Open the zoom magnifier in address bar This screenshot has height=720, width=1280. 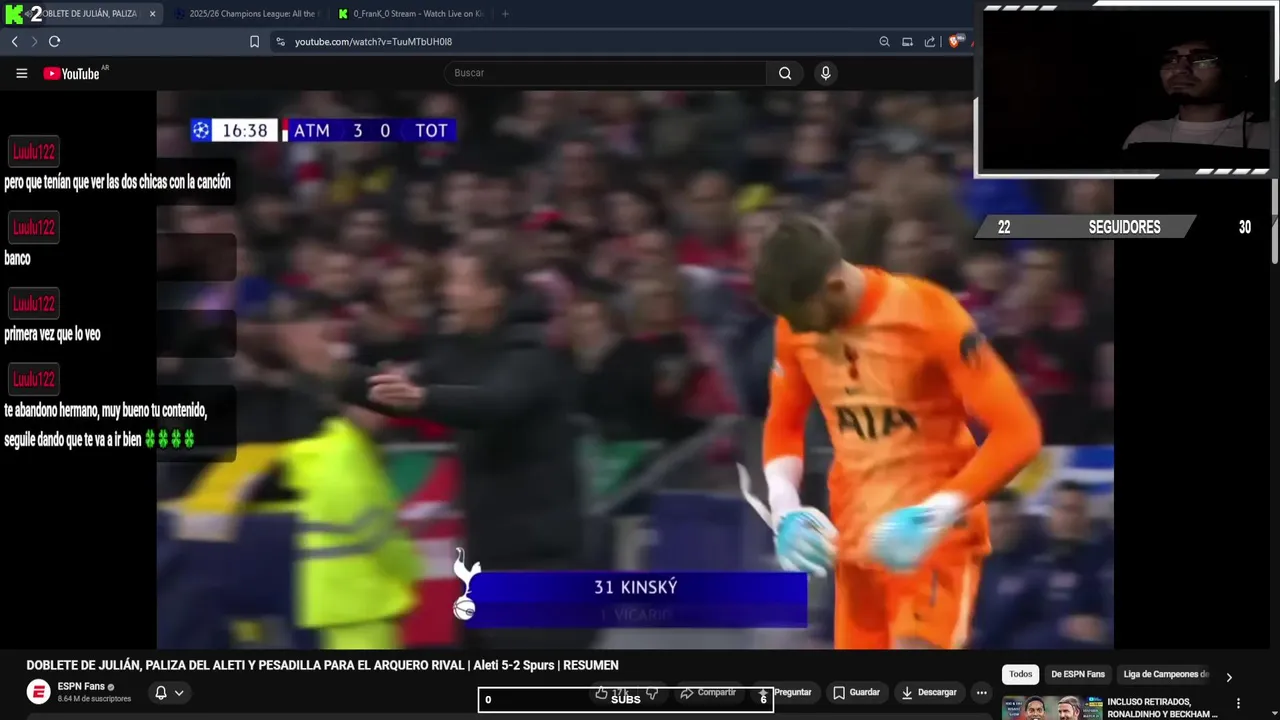coord(884,42)
